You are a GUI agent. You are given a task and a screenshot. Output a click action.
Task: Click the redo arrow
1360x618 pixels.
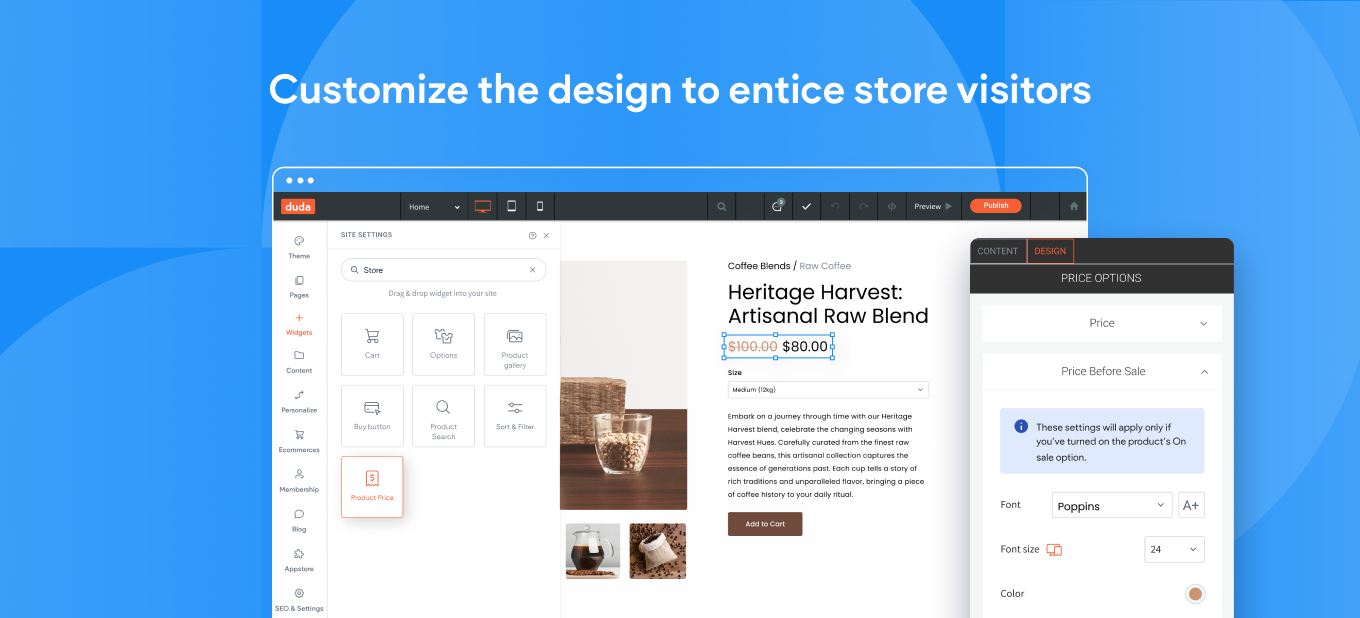(x=864, y=207)
